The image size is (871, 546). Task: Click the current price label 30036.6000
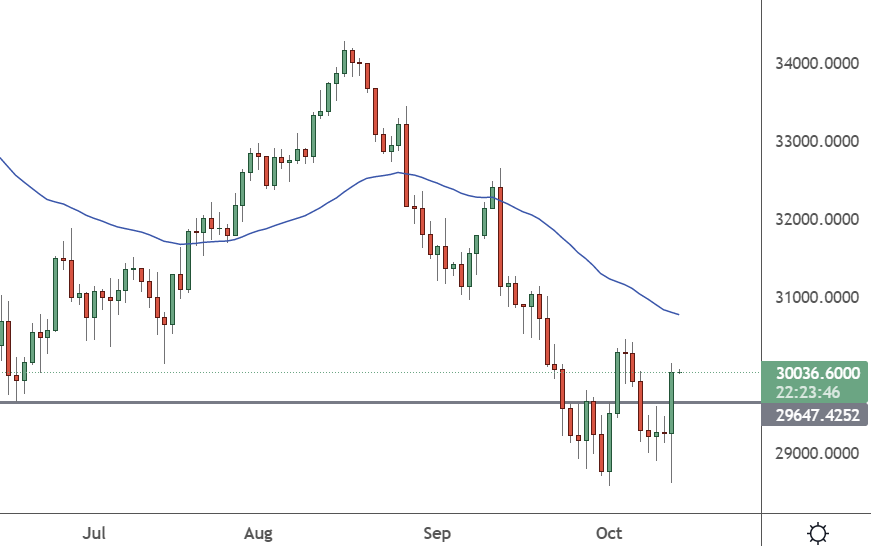tap(815, 373)
